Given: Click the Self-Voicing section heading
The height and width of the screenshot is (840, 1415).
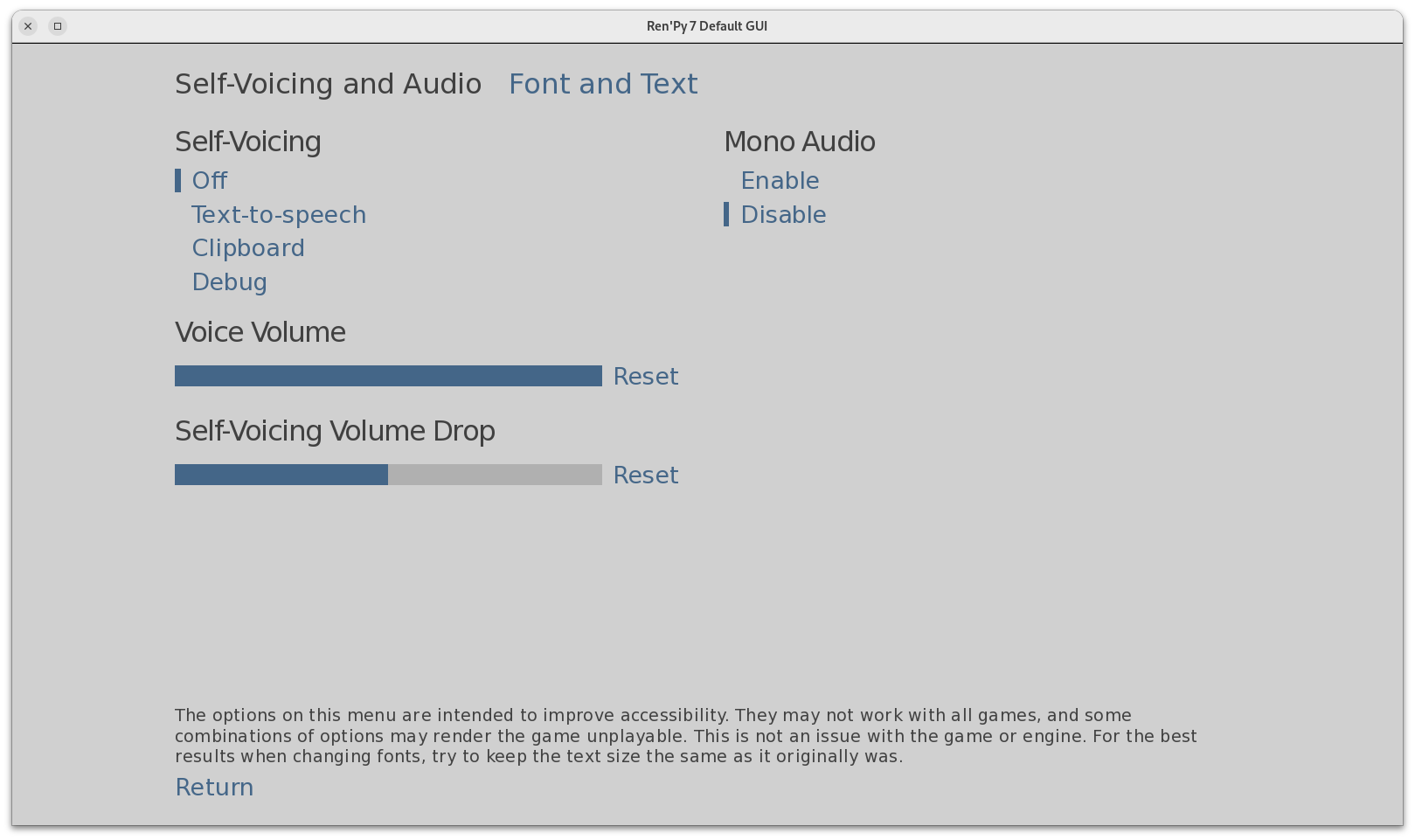Looking at the screenshot, I should (248, 142).
